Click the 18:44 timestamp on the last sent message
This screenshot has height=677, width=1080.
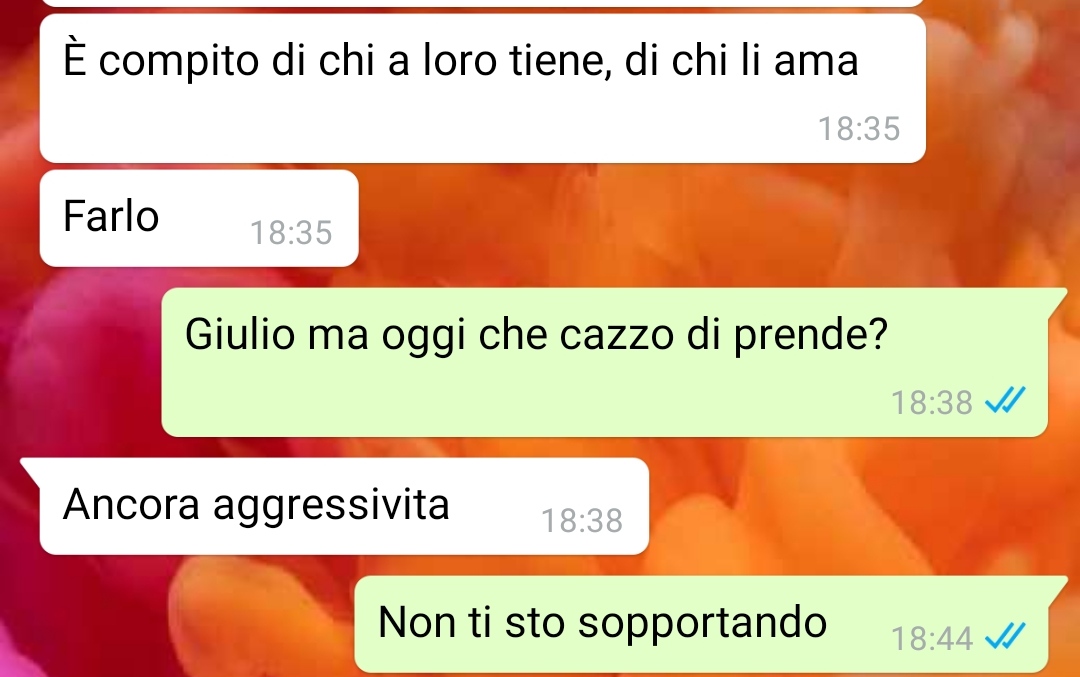click(x=931, y=638)
